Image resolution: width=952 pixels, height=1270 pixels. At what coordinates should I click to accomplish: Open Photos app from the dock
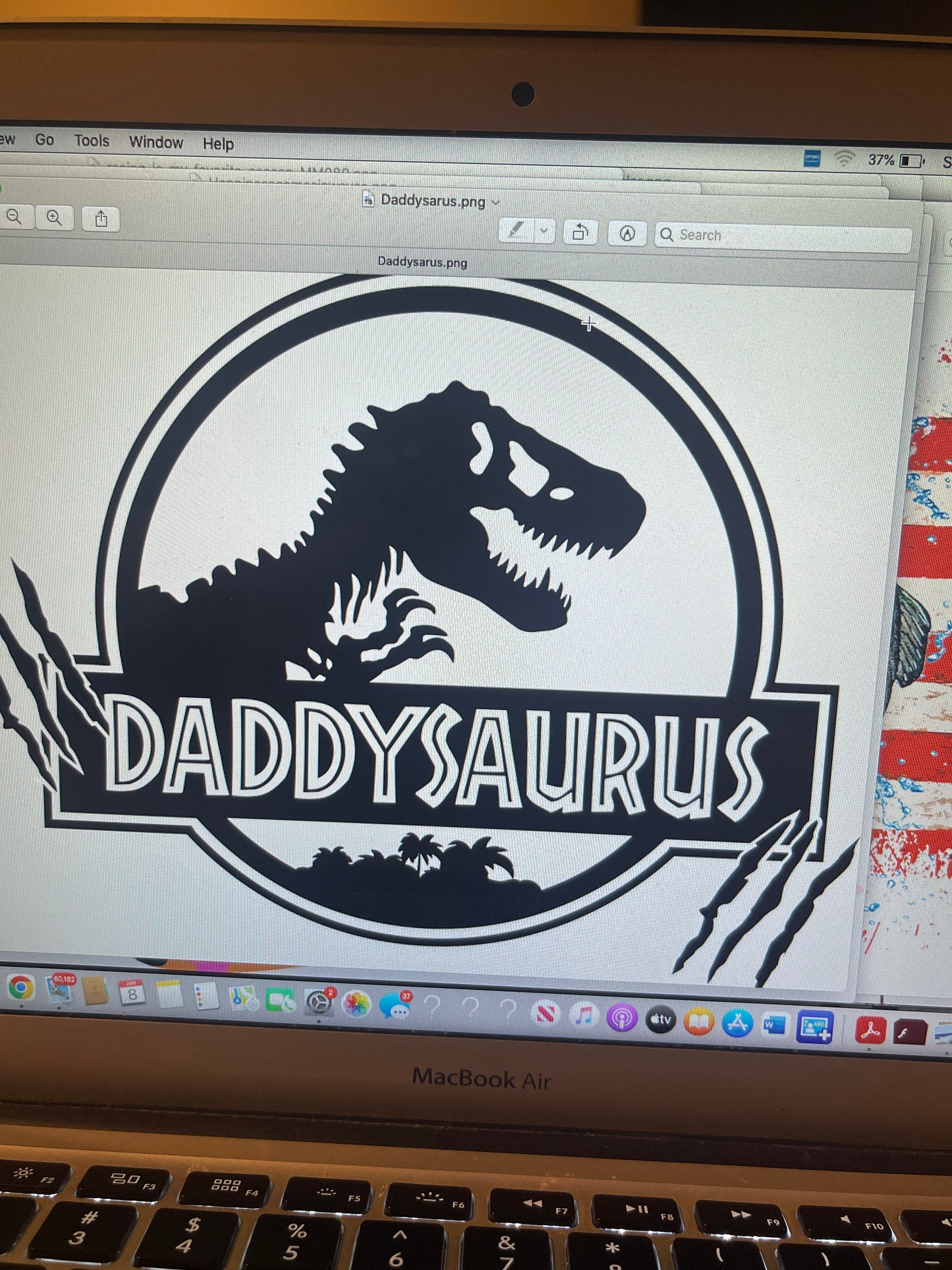(356, 1004)
